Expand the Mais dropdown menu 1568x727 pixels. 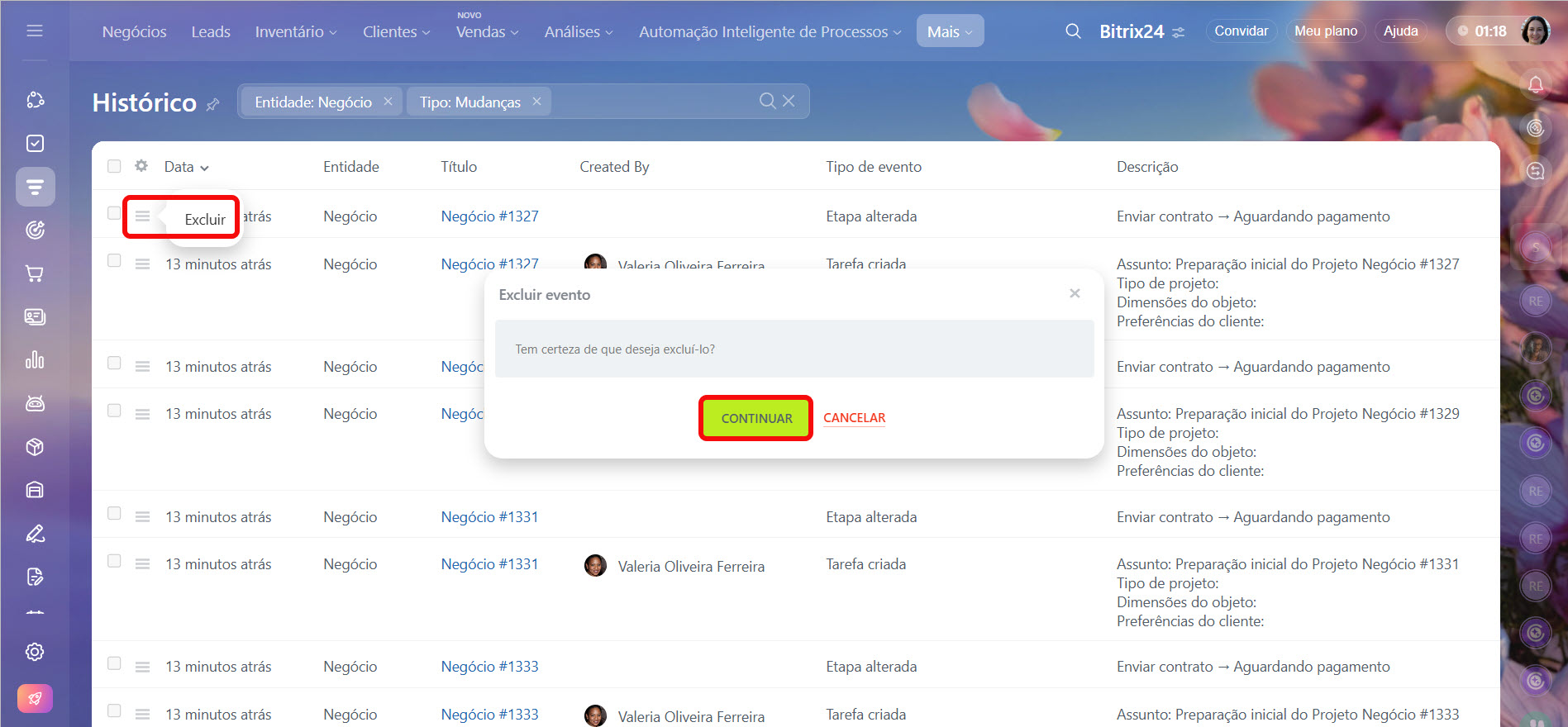point(949,32)
